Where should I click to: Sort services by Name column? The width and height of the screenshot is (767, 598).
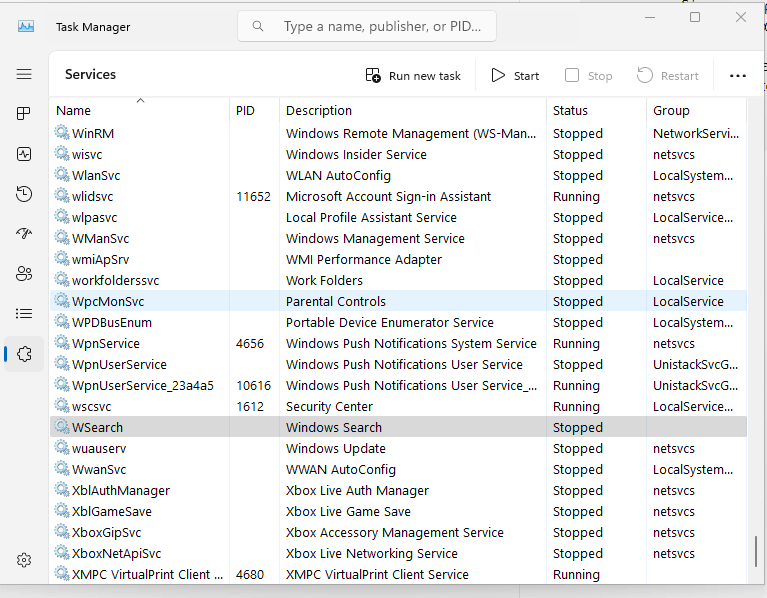click(x=139, y=111)
